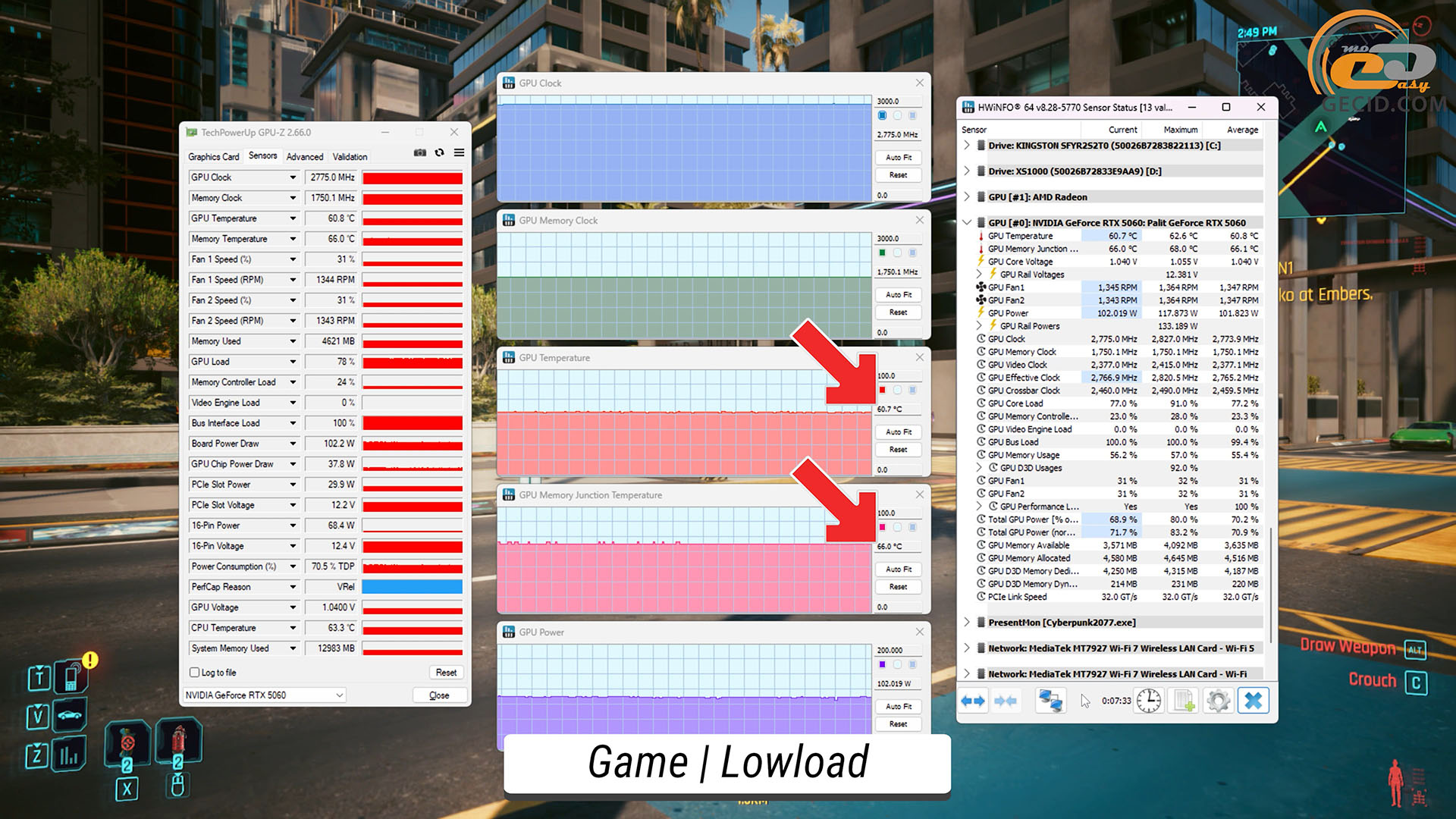Expand the Drive KINGSTON SFYR2S2T0 node
Screen dimensions: 1456x819
pyautogui.click(x=967, y=145)
